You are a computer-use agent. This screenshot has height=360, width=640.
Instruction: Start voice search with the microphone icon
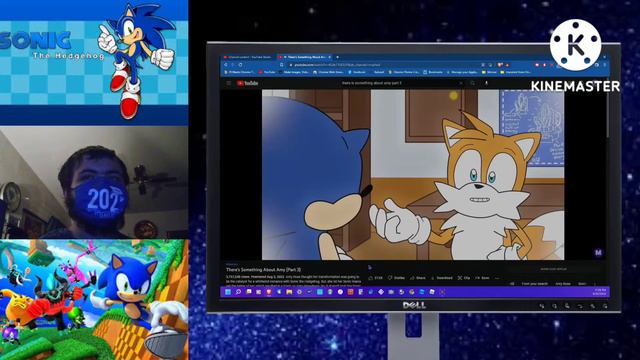[x=486, y=83]
